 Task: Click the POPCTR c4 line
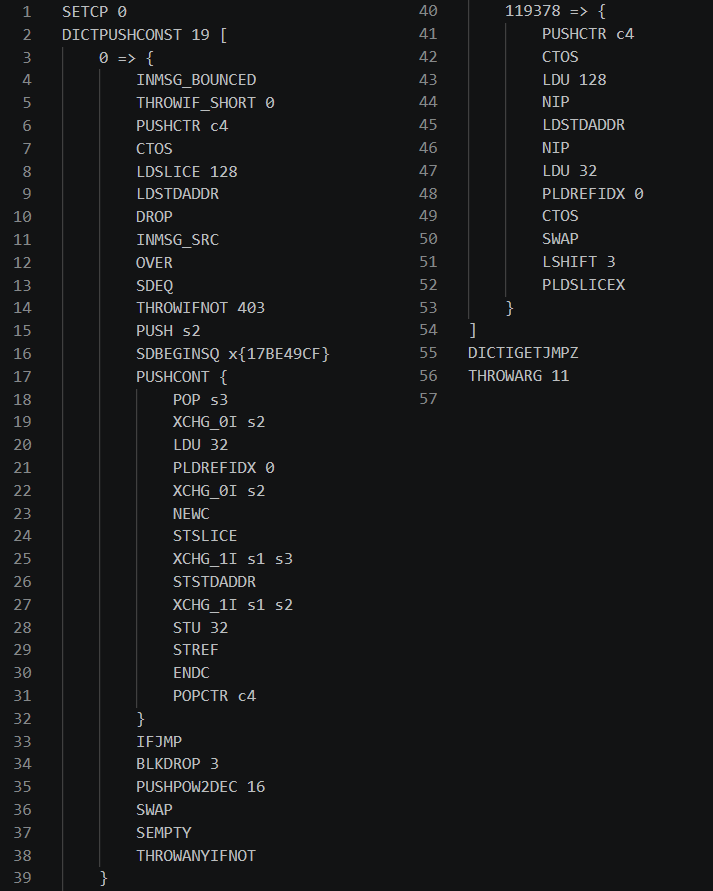214,696
